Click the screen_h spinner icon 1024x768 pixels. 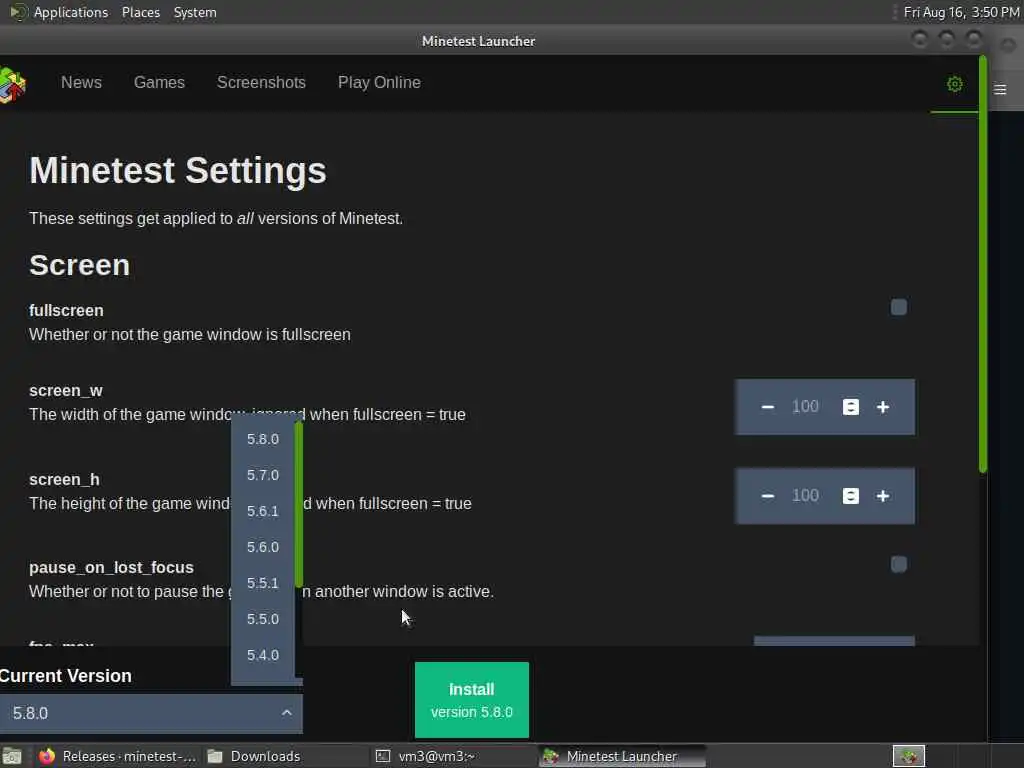850,496
